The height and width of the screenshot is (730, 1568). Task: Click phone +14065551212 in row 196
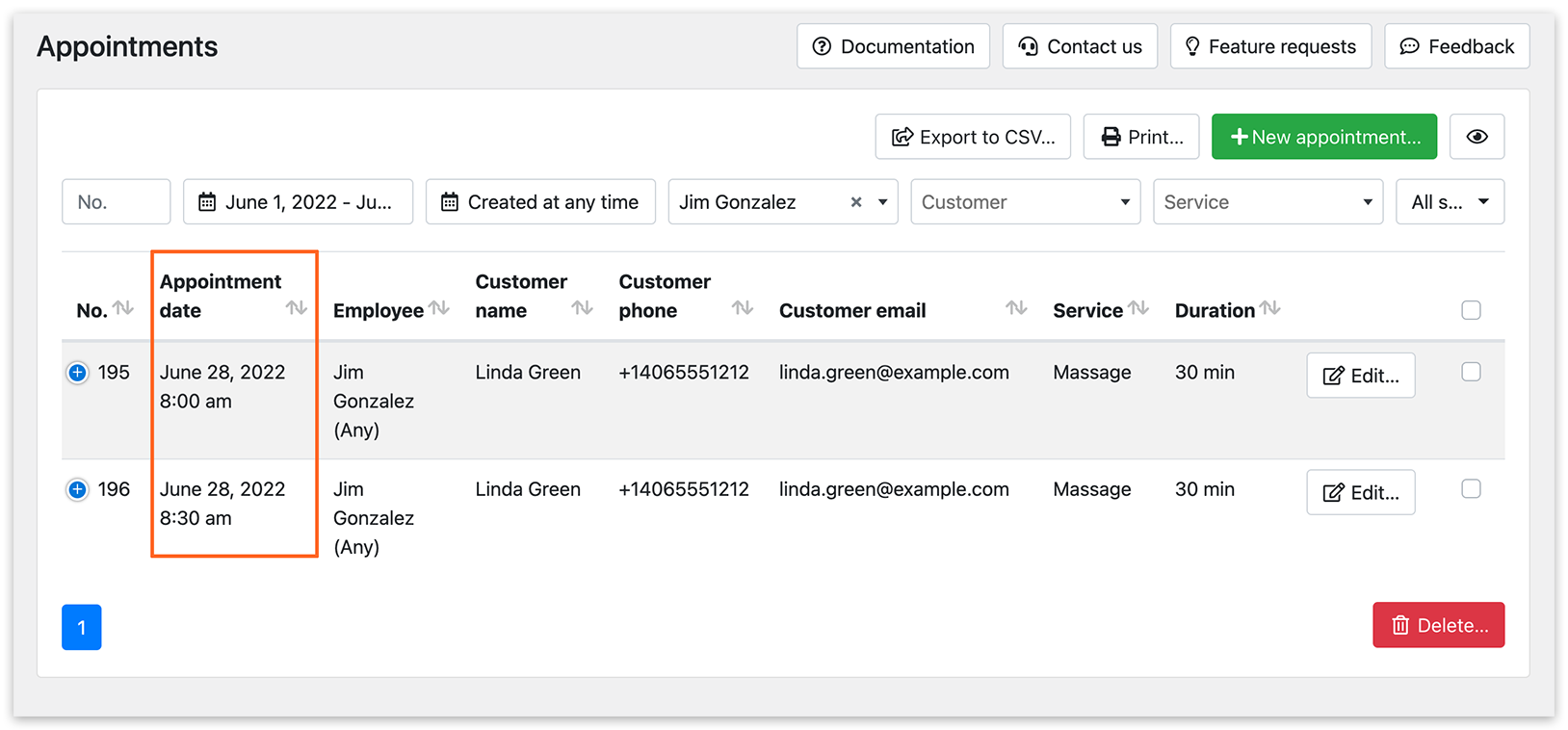[684, 489]
